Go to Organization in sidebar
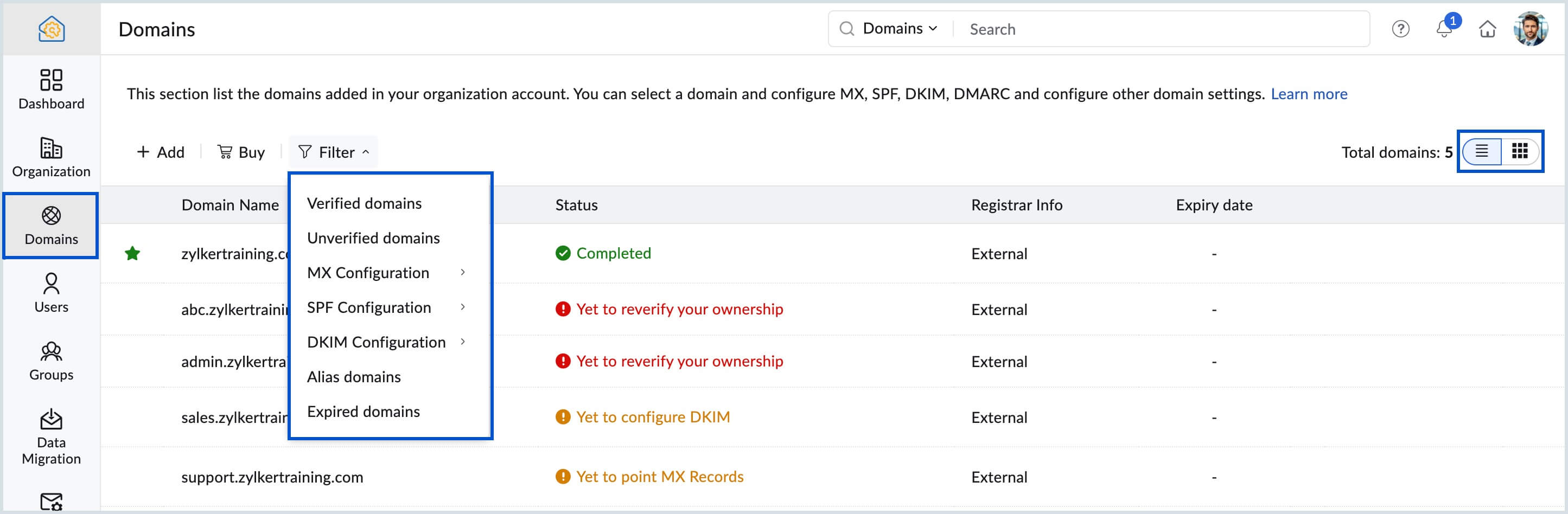 point(51,157)
